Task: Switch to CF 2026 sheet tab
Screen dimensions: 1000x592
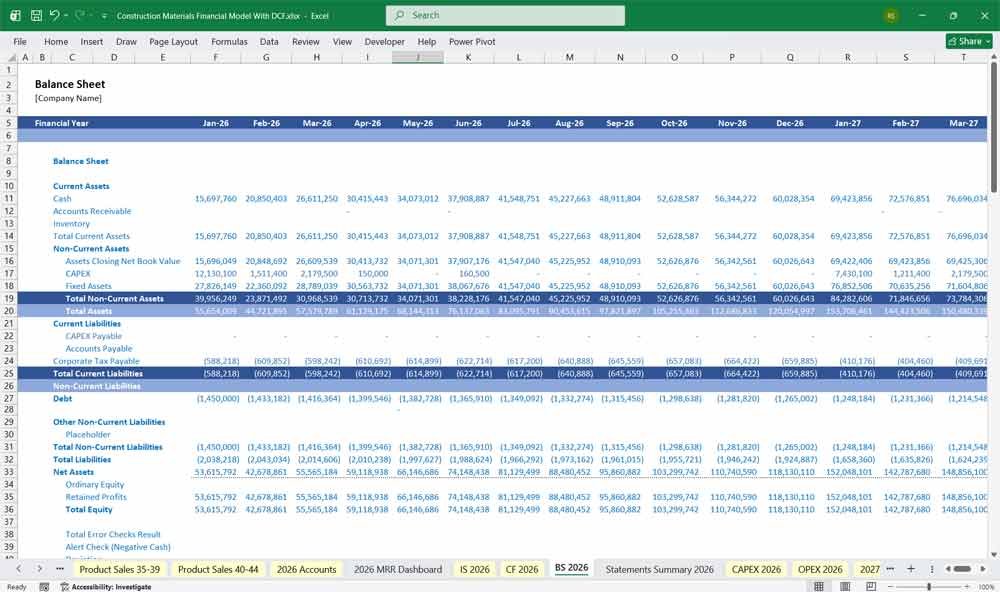Action: (x=522, y=569)
